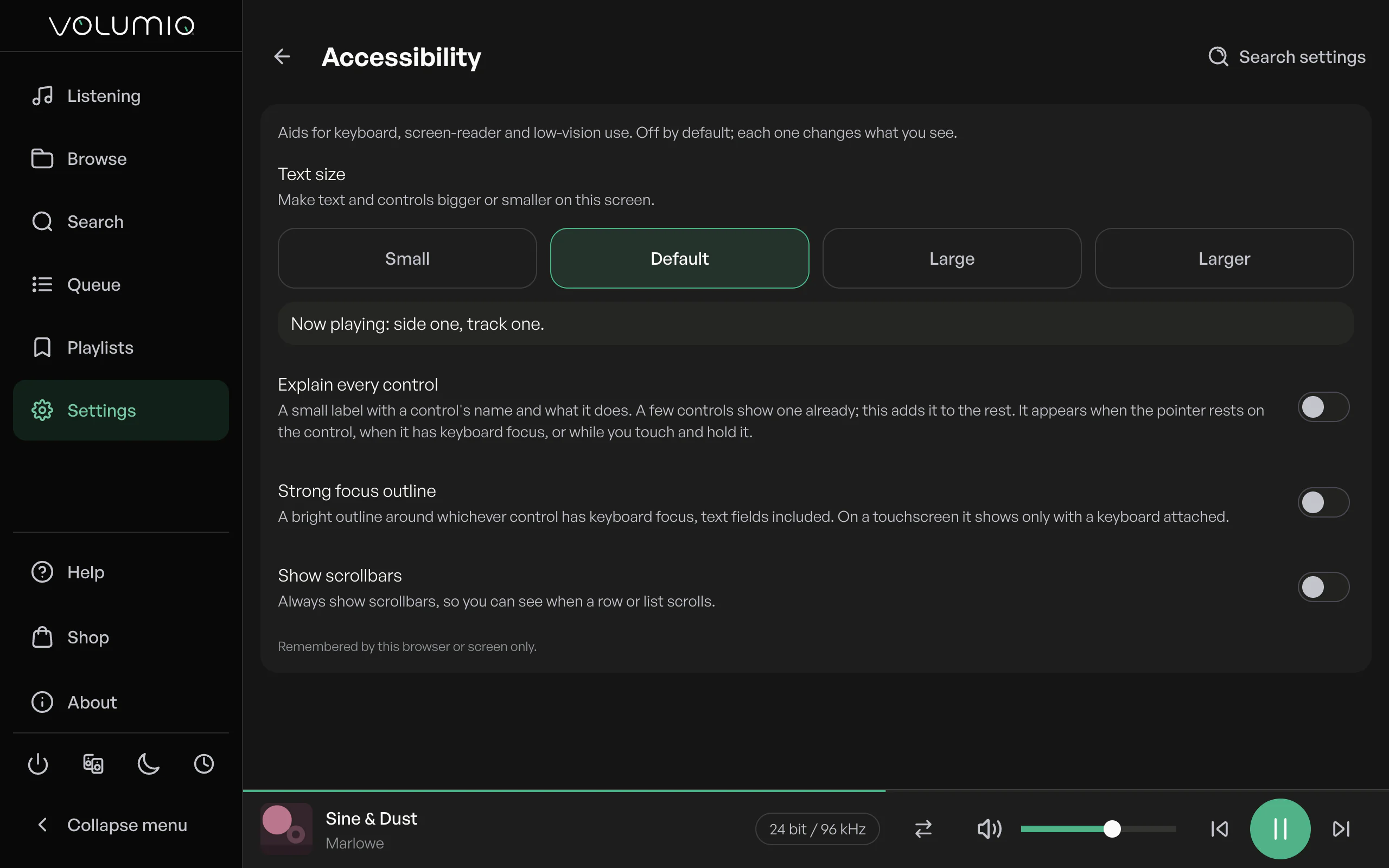Click the power icon in the sidebar
Screen dimensions: 1389x868
(x=38, y=764)
